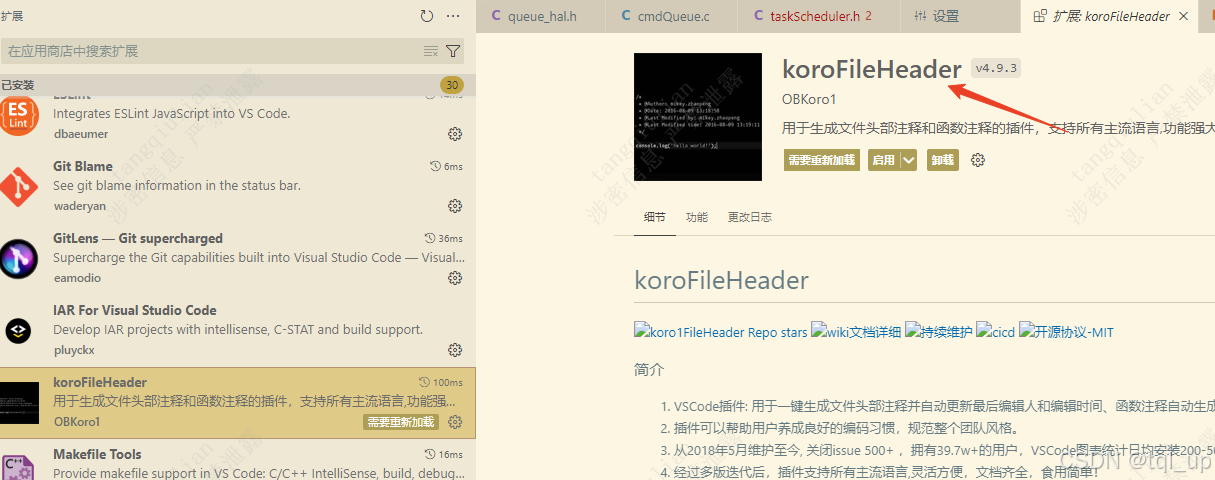Open ESLint extension gear settings
The height and width of the screenshot is (480, 1215).
pos(455,134)
